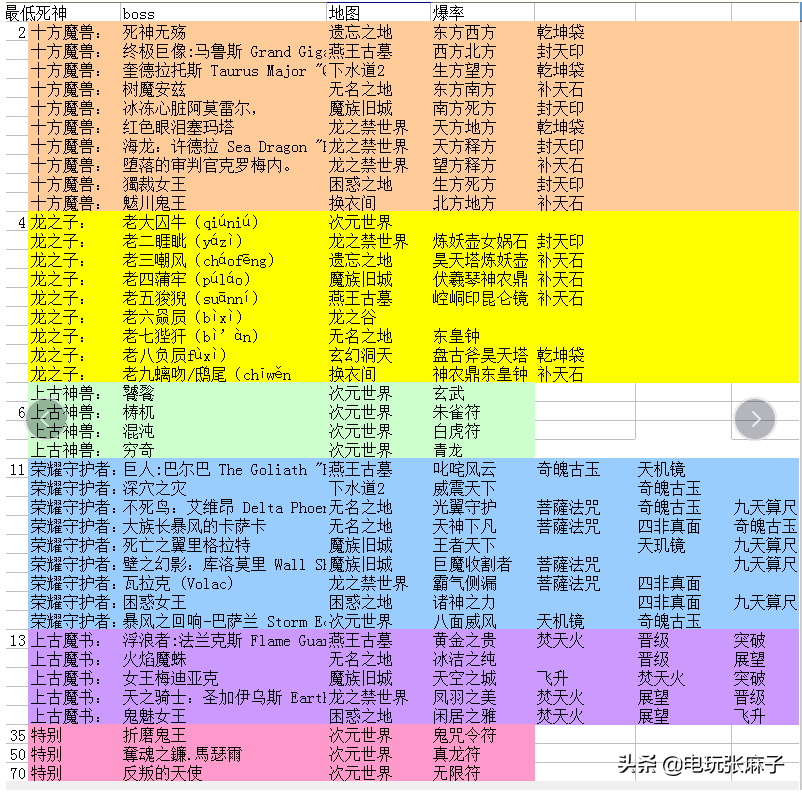Select the 闲居之雅 drop cell
The width and height of the screenshot is (802, 792).
[464, 716]
